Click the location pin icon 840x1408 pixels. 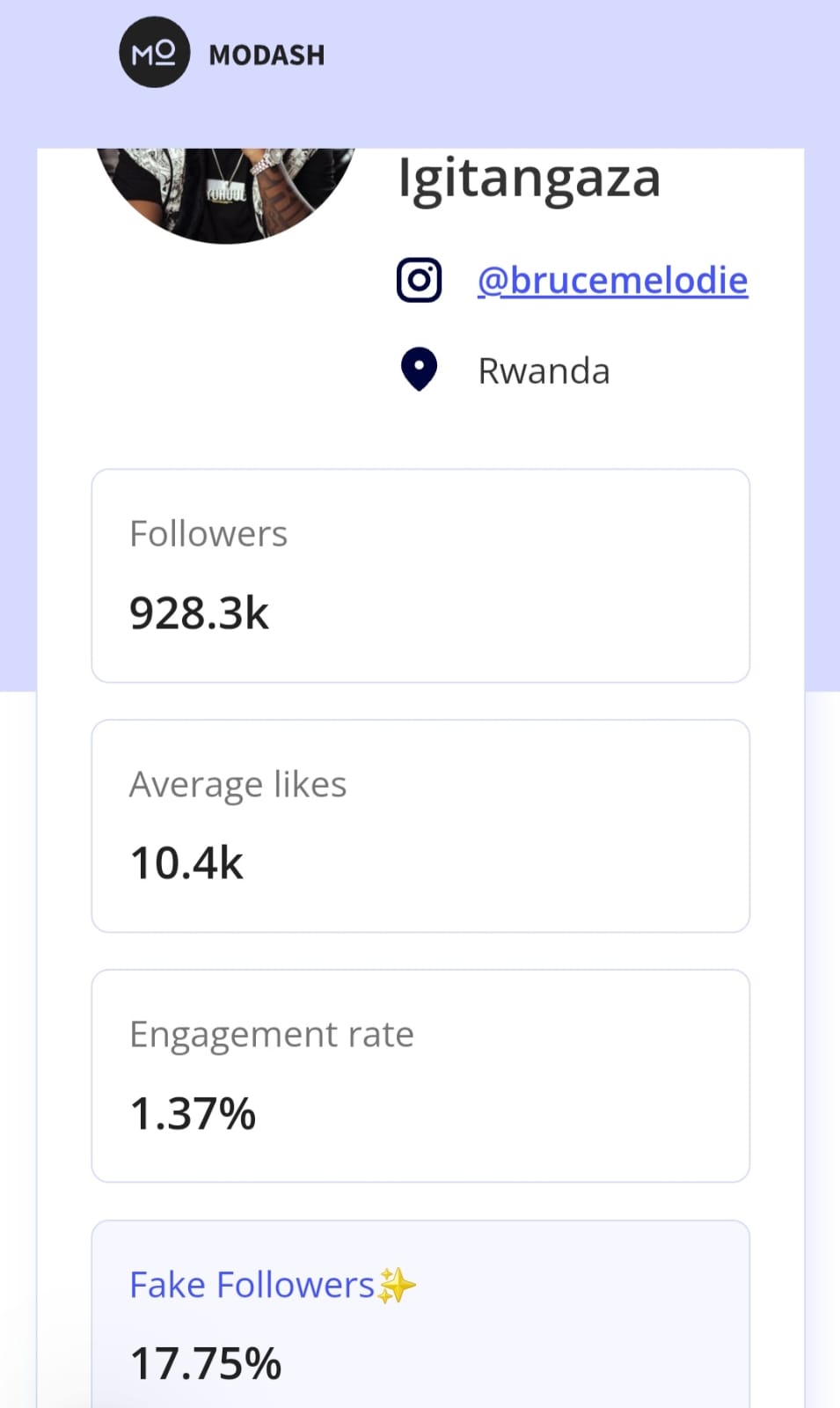[419, 370]
